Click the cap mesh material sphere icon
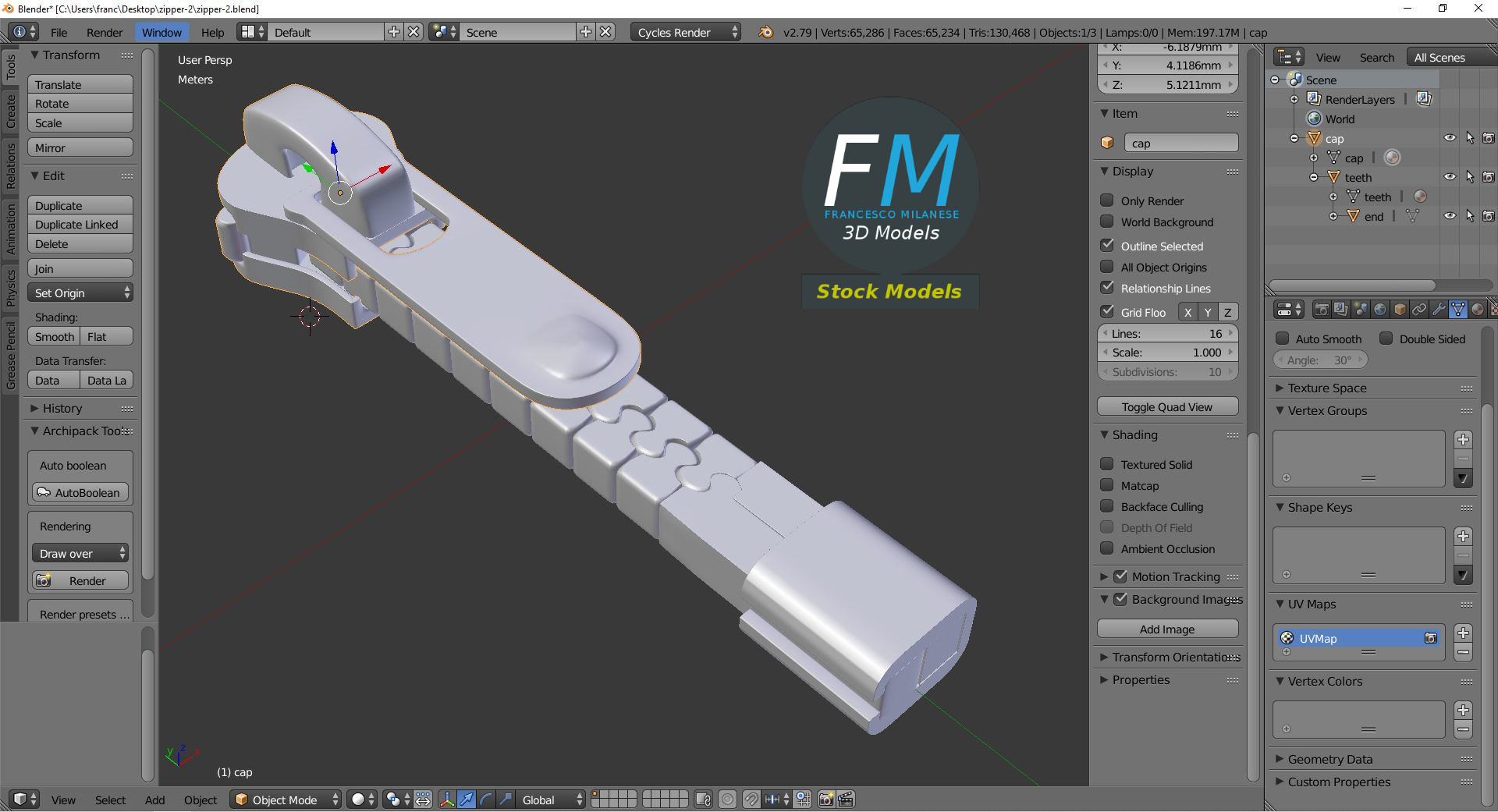Screen dimensions: 1498x812 [1393, 158]
